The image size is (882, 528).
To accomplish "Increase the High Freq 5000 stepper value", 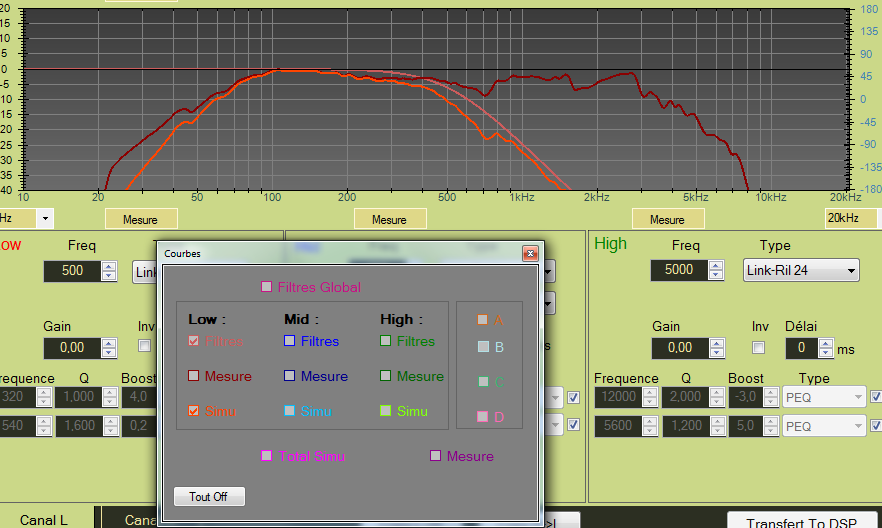I will pos(716,265).
